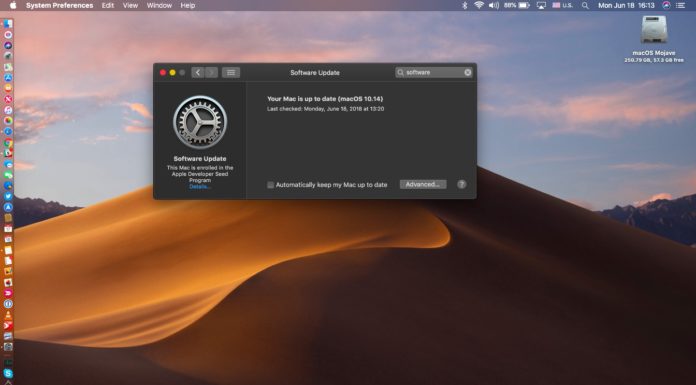The width and height of the screenshot is (696, 385).
Task: Activate Siri from the menu bar
Action: pos(666,5)
